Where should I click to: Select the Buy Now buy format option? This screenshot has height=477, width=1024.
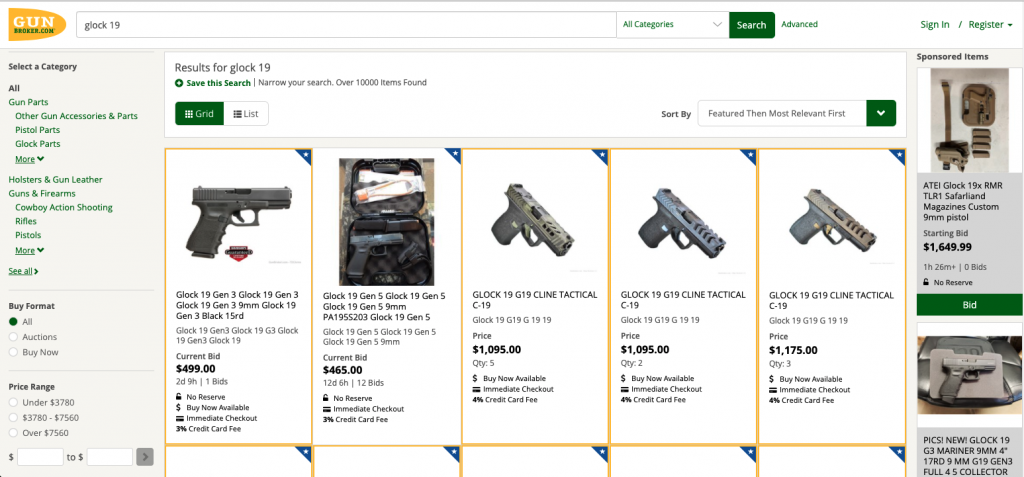coord(13,352)
